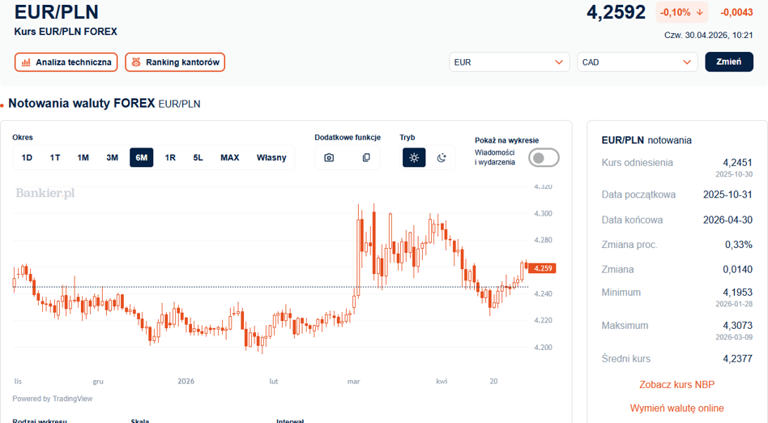The image size is (768, 423).
Task: Click the red down arrow beside -0,10%
Action: point(699,13)
